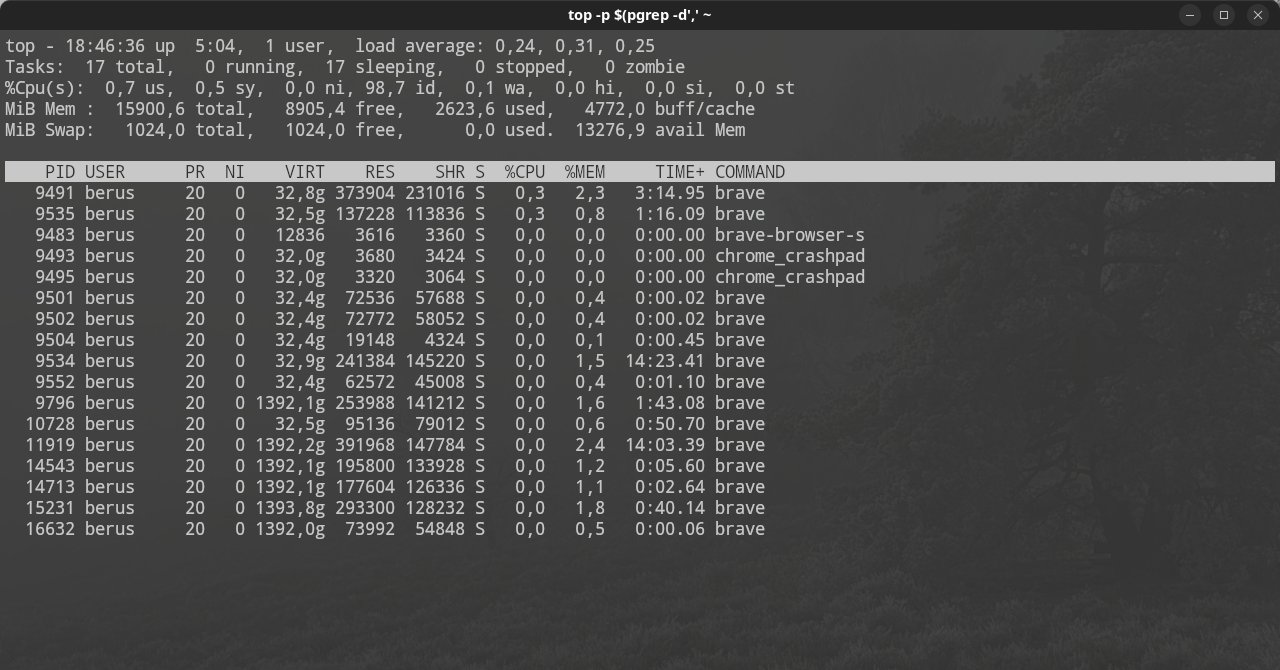Screen dimensions: 1280x670
Task: Click time value 1:16.09
Action: [670, 214]
